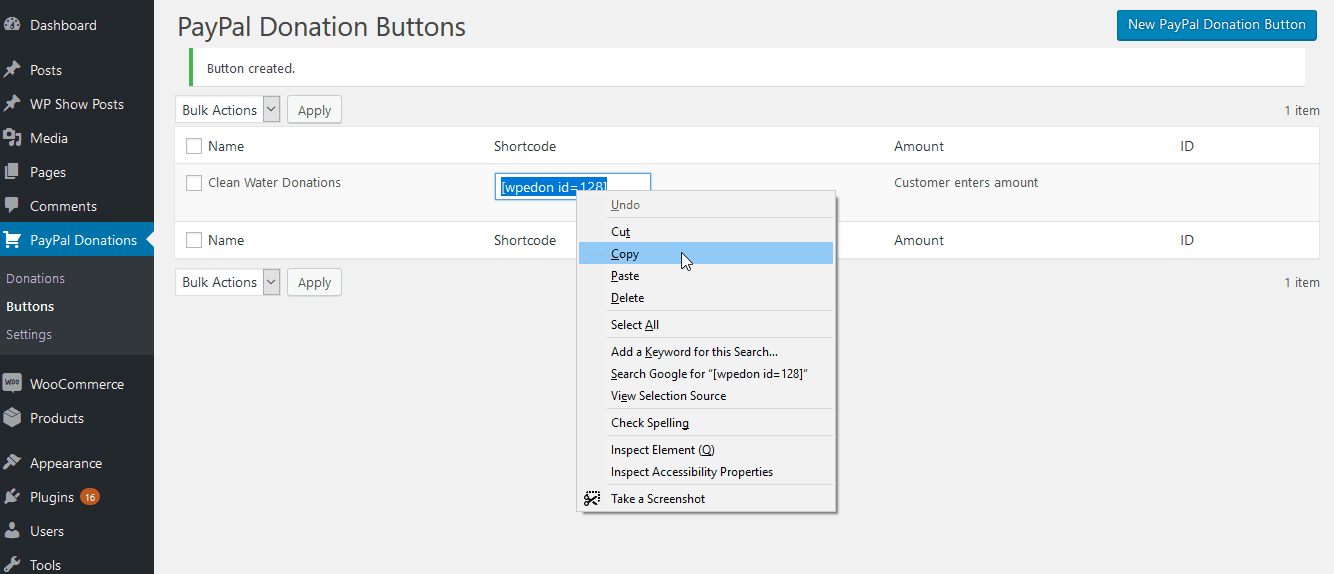The height and width of the screenshot is (574, 1334).
Task: Click "Customer enters amount" cell text
Action: [x=966, y=183]
